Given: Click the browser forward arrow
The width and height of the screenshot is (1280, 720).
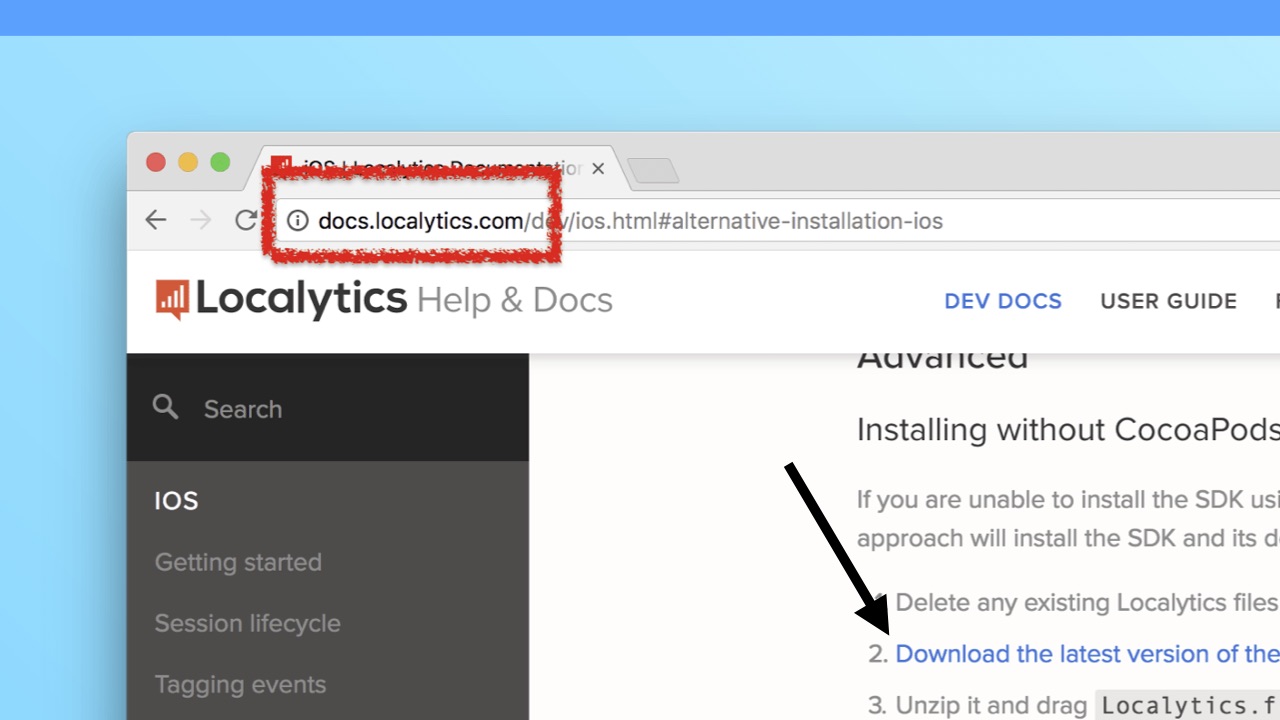Looking at the screenshot, I should 201,220.
